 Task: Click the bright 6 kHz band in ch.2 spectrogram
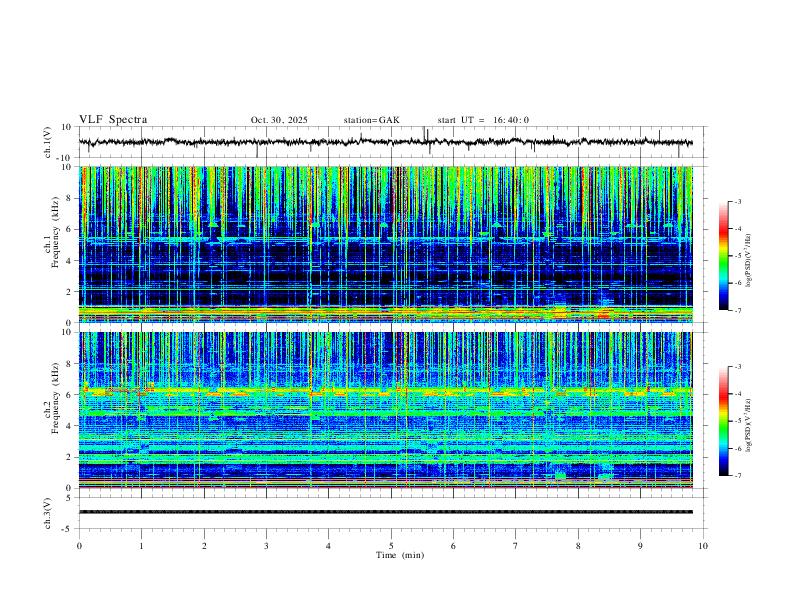pos(385,391)
